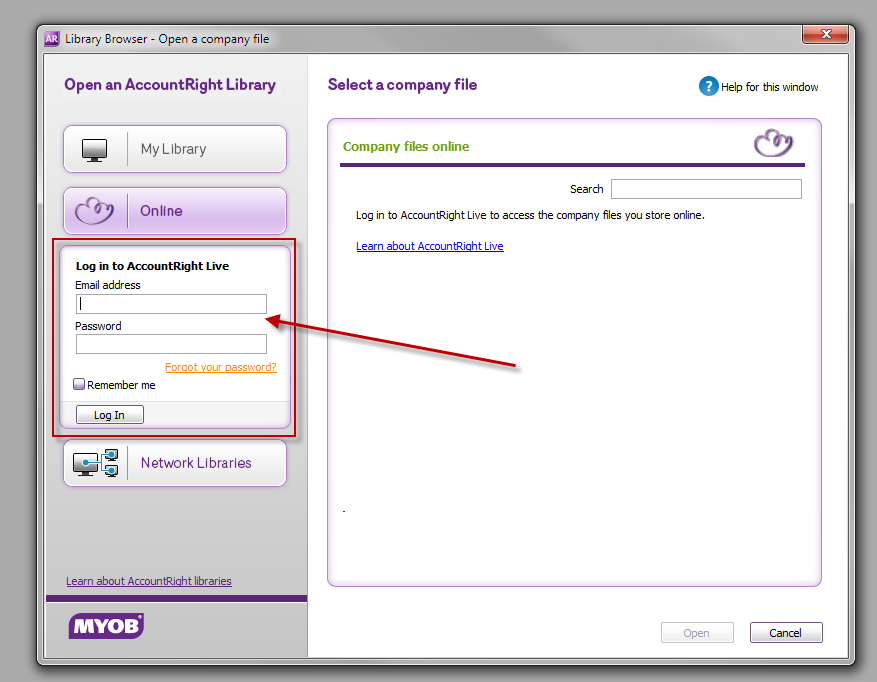This screenshot has width=877, height=682.
Task: Click the 'Open an AccountRight Library' heading
Action: [169, 85]
